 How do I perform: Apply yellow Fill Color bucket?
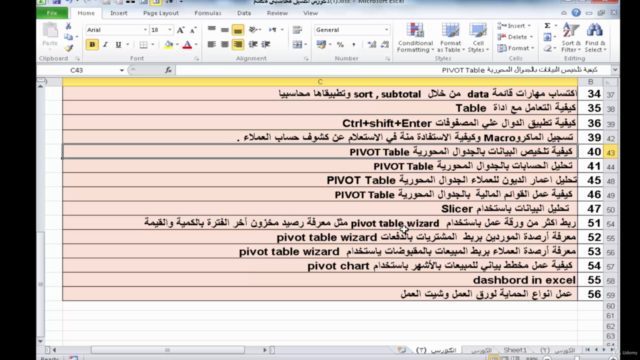(x=169, y=44)
